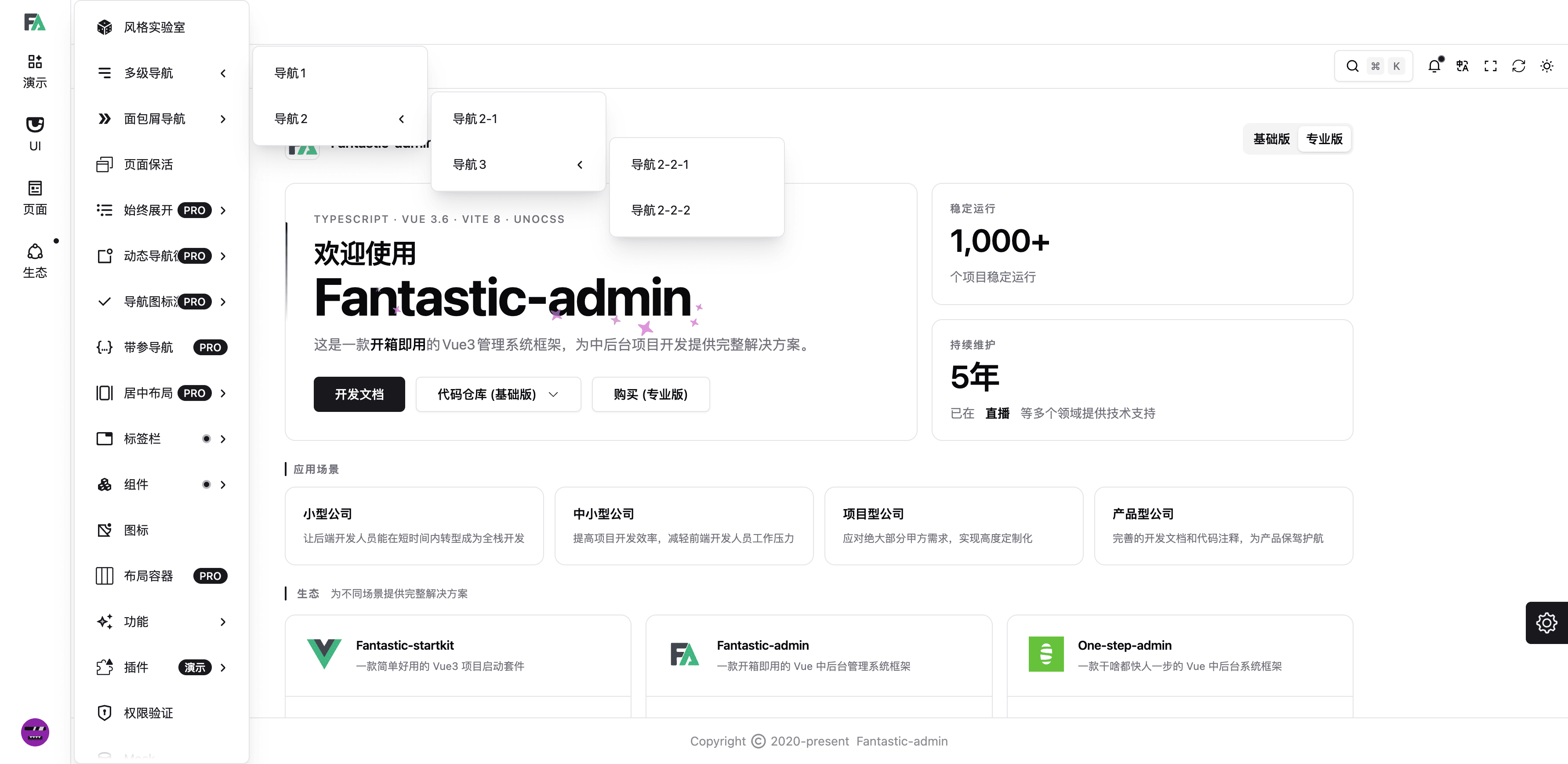The height and width of the screenshot is (764, 1568).
Task: Open the search box with ⌘K
Action: 1373,66
